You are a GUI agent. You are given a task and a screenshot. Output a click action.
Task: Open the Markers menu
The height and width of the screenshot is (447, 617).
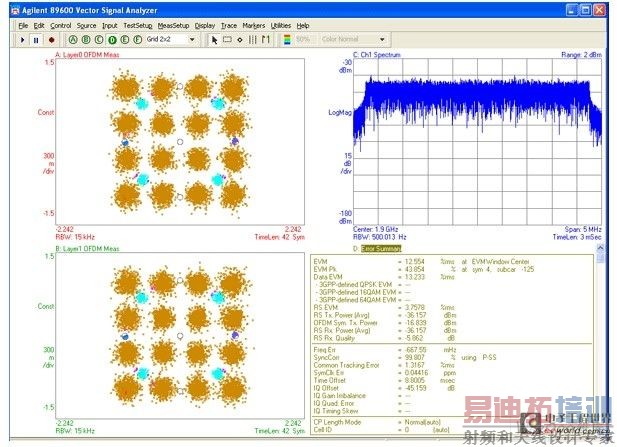253,26
